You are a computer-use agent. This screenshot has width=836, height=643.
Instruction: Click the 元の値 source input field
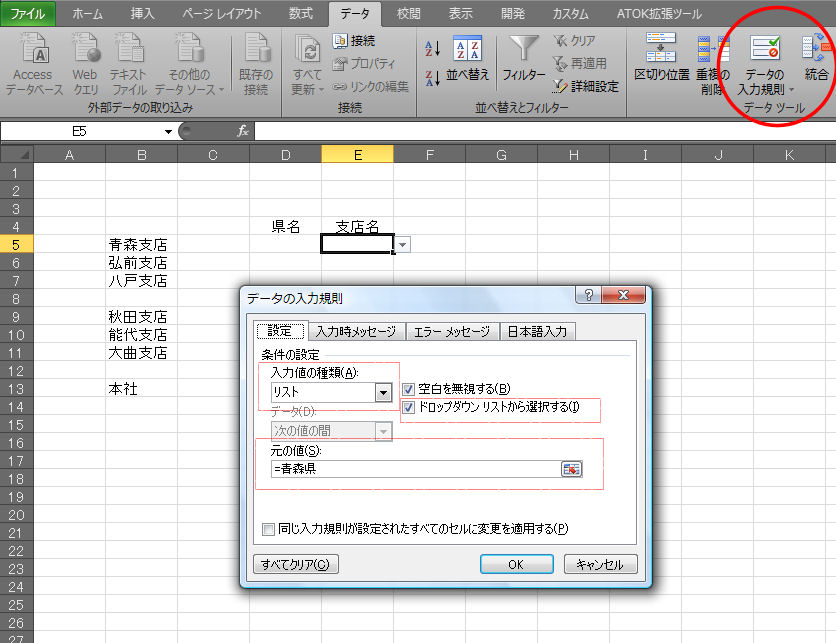(x=416, y=469)
